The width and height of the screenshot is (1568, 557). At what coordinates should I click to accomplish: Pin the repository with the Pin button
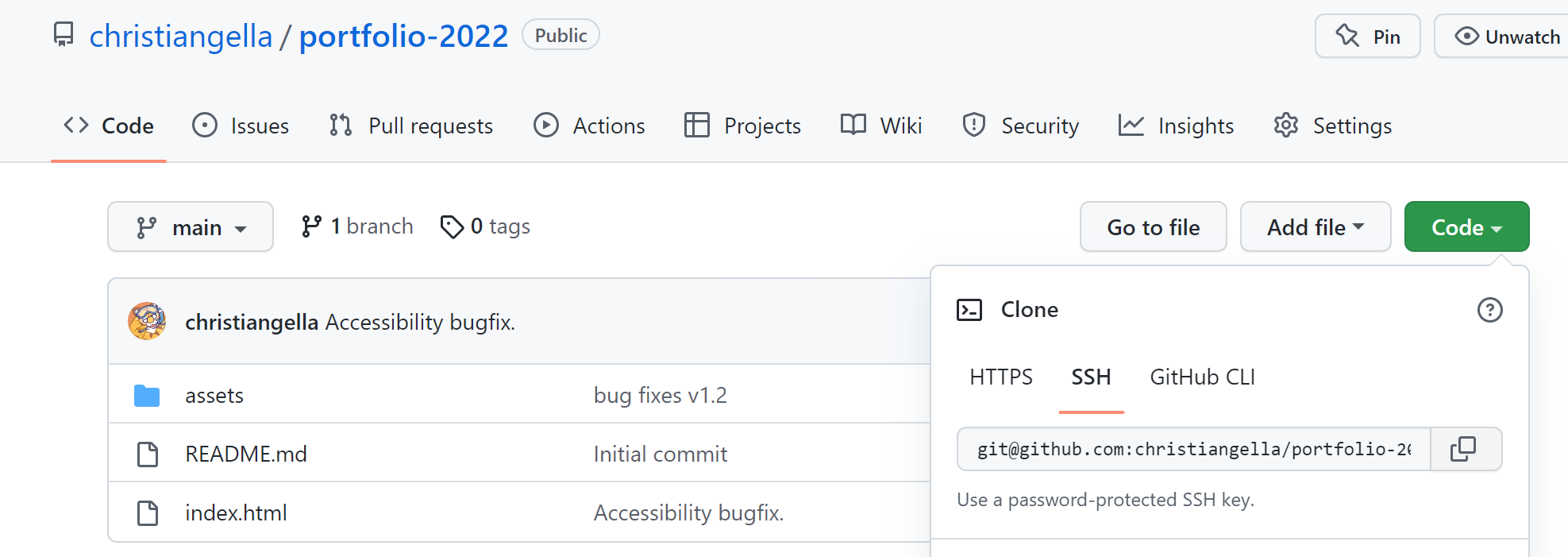1367,37
